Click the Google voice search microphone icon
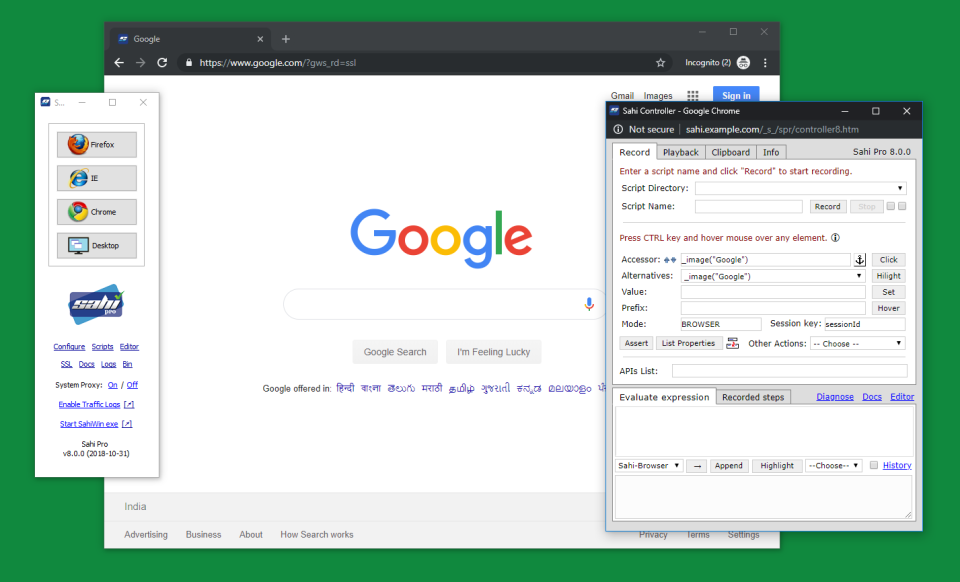 pyautogui.click(x=589, y=304)
